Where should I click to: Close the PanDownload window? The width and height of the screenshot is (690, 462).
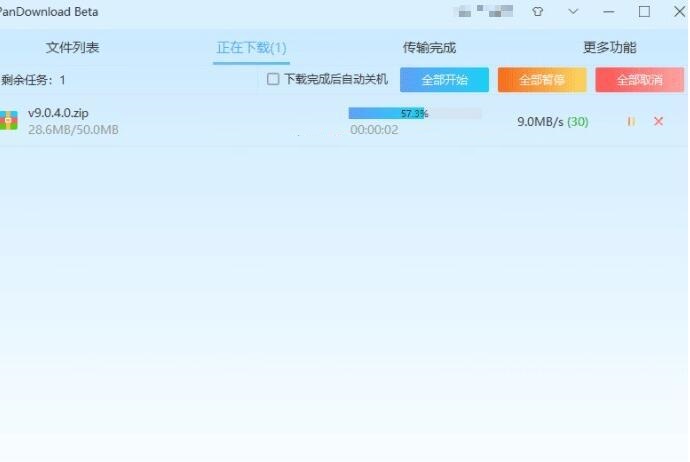680,11
